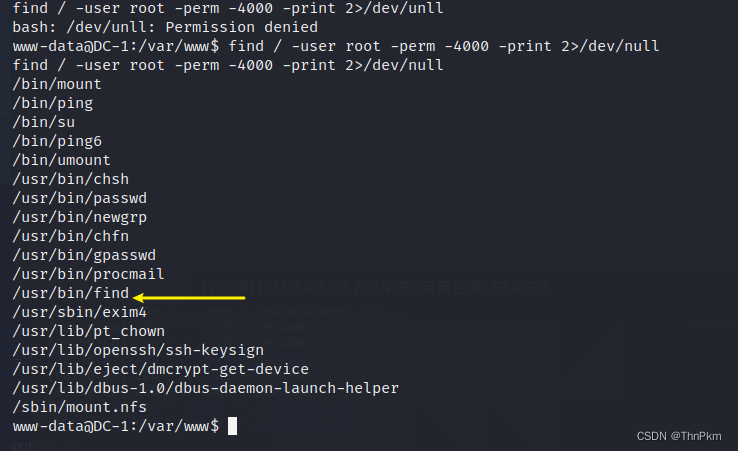The height and width of the screenshot is (451, 738).
Task: Select the dbus-daemon-launch-helper path
Action: (x=205, y=388)
